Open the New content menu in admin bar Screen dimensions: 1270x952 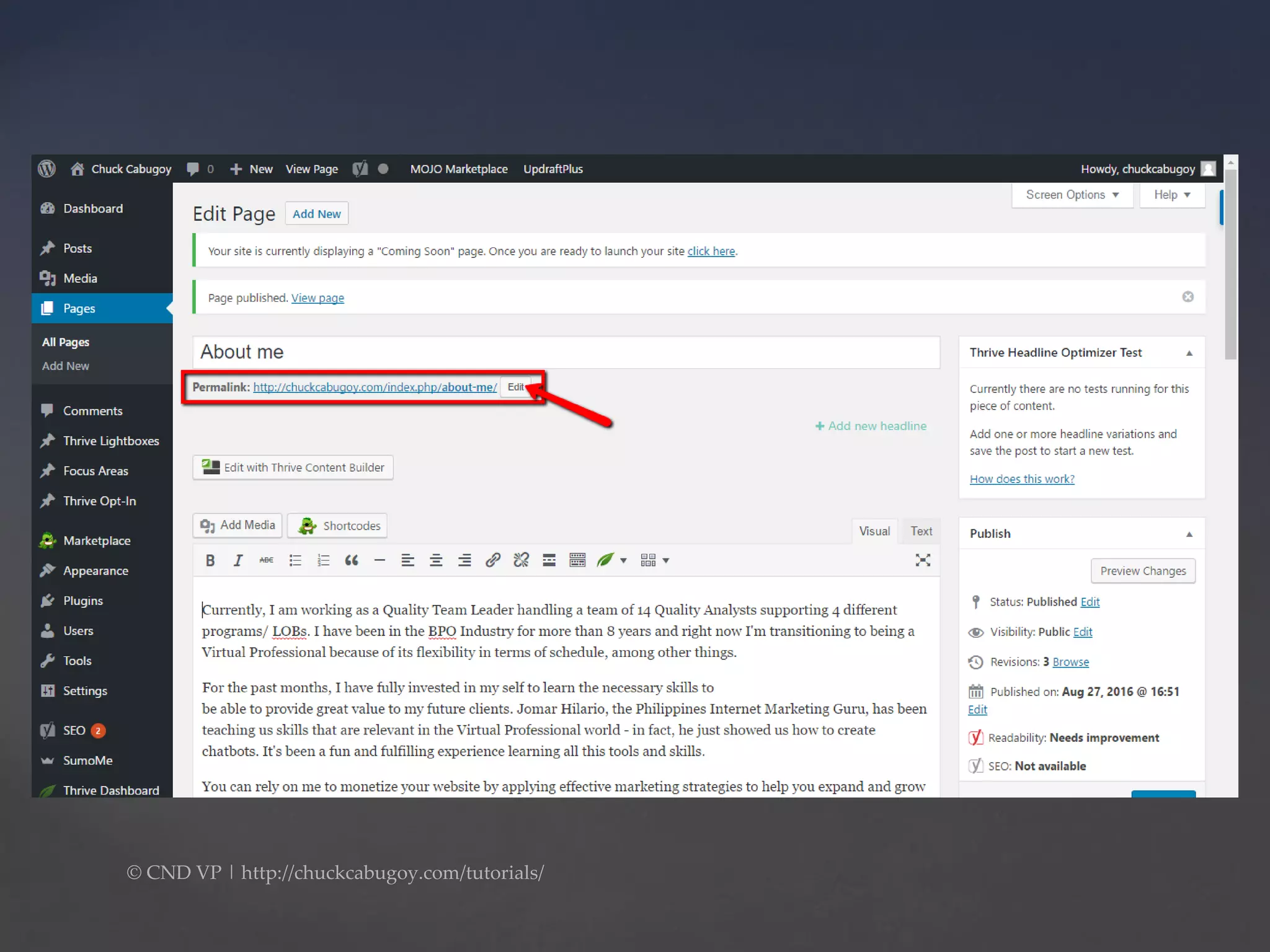click(x=251, y=169)
